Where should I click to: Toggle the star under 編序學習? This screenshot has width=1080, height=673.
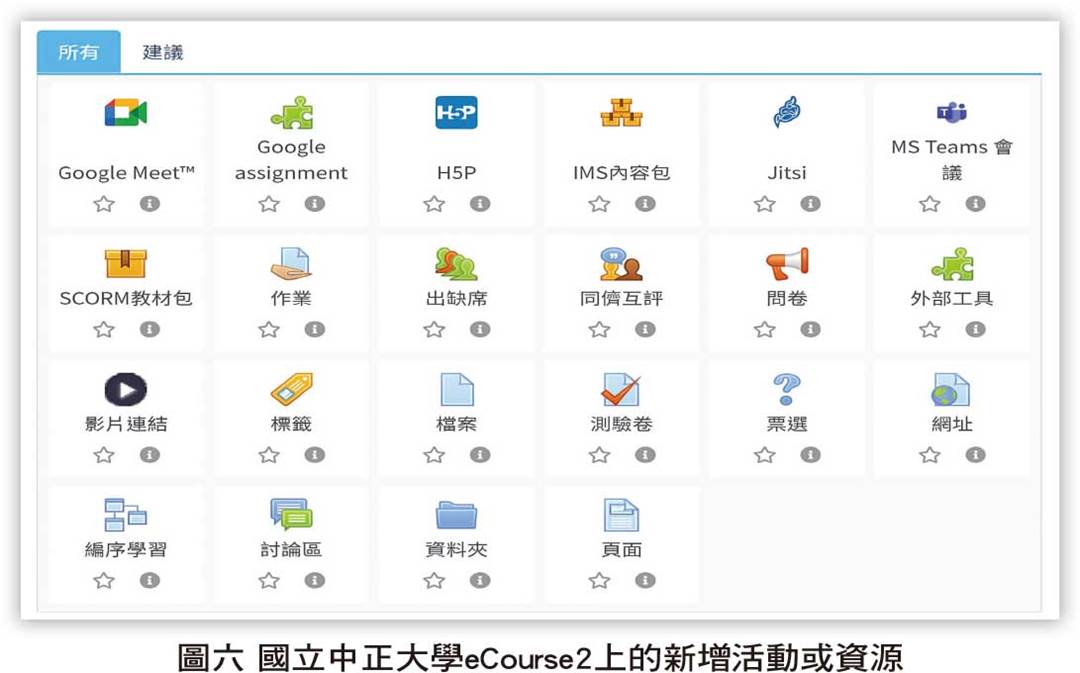[x=104, y=580]
